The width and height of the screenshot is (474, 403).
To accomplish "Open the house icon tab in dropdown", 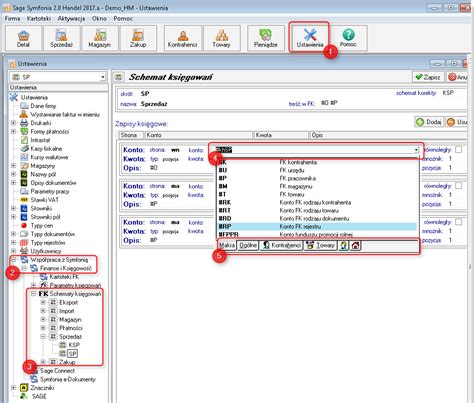I will [356, 245].
